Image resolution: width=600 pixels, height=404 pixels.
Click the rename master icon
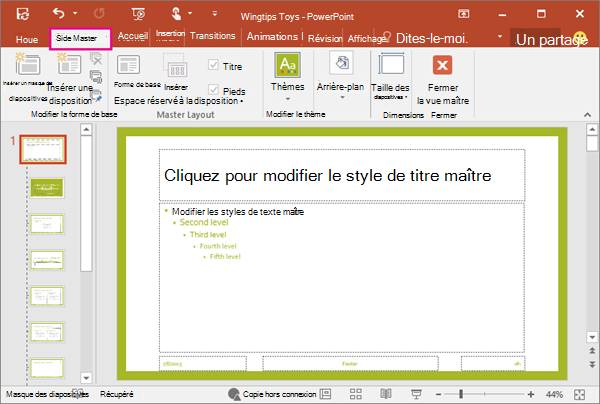point(96,77)
